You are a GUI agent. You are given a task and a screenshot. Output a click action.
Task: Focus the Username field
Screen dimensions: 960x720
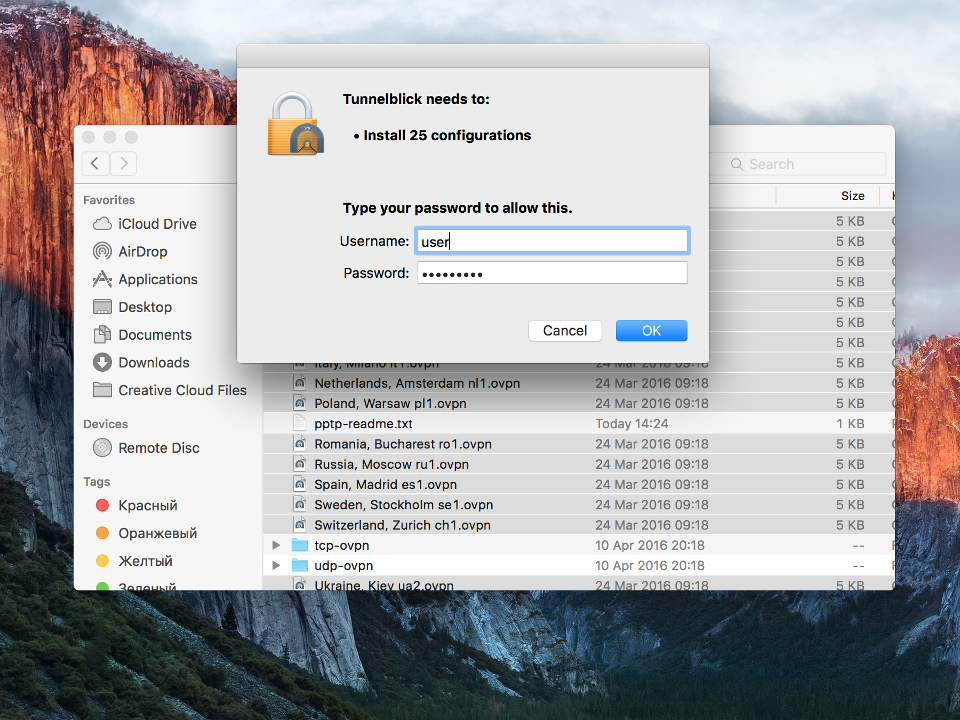(552, 241)
